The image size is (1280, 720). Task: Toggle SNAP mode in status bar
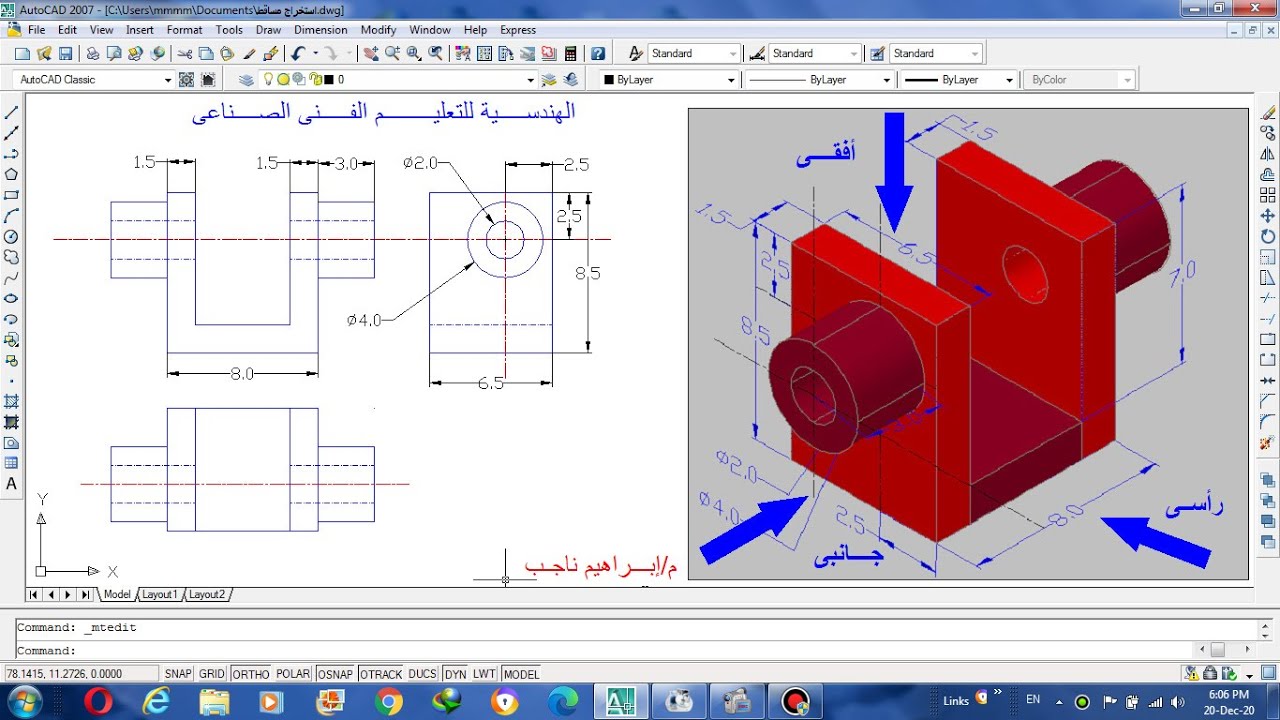tap(178, 674)
